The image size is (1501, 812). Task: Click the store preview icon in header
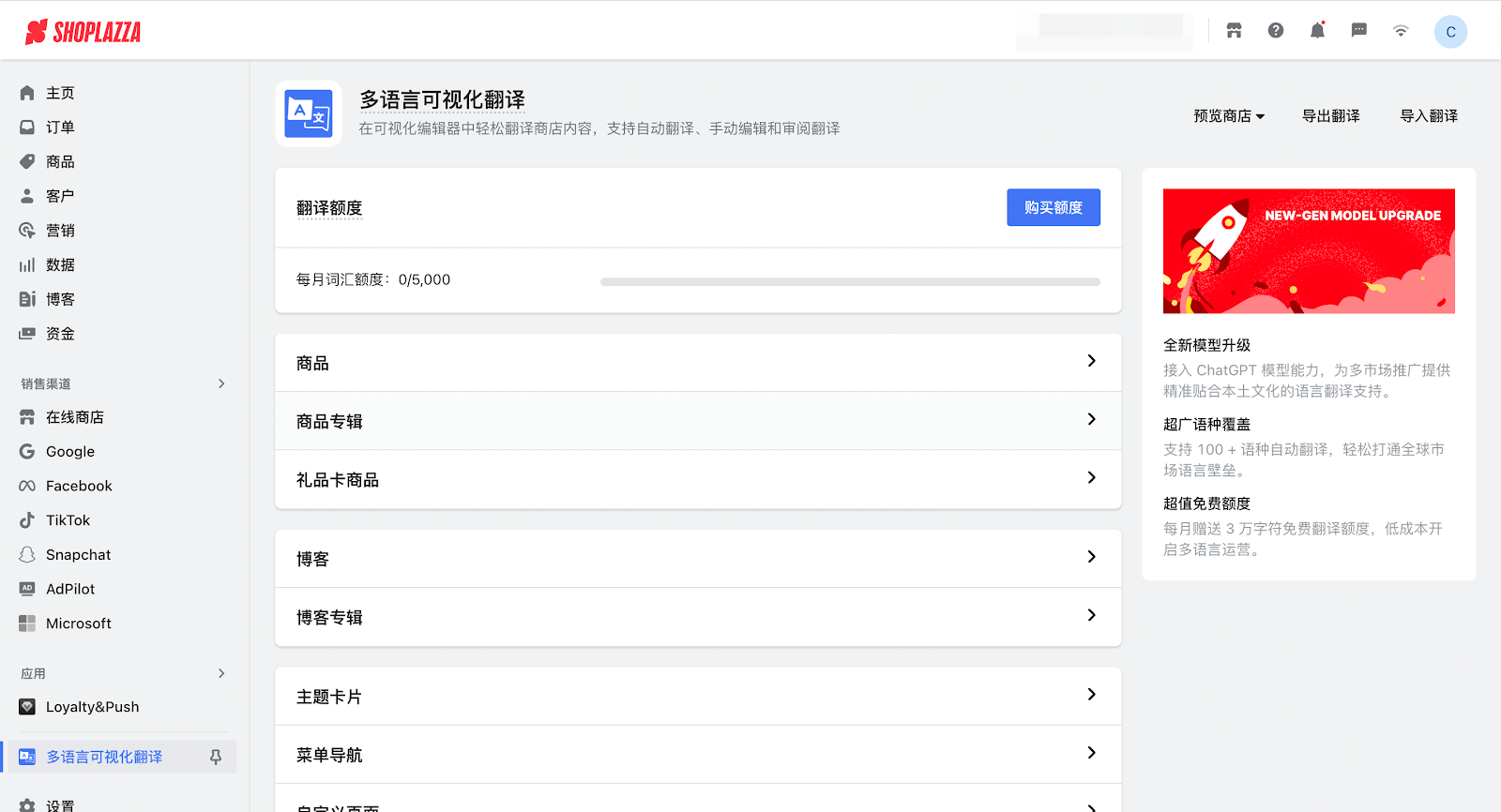[1234, 31]
